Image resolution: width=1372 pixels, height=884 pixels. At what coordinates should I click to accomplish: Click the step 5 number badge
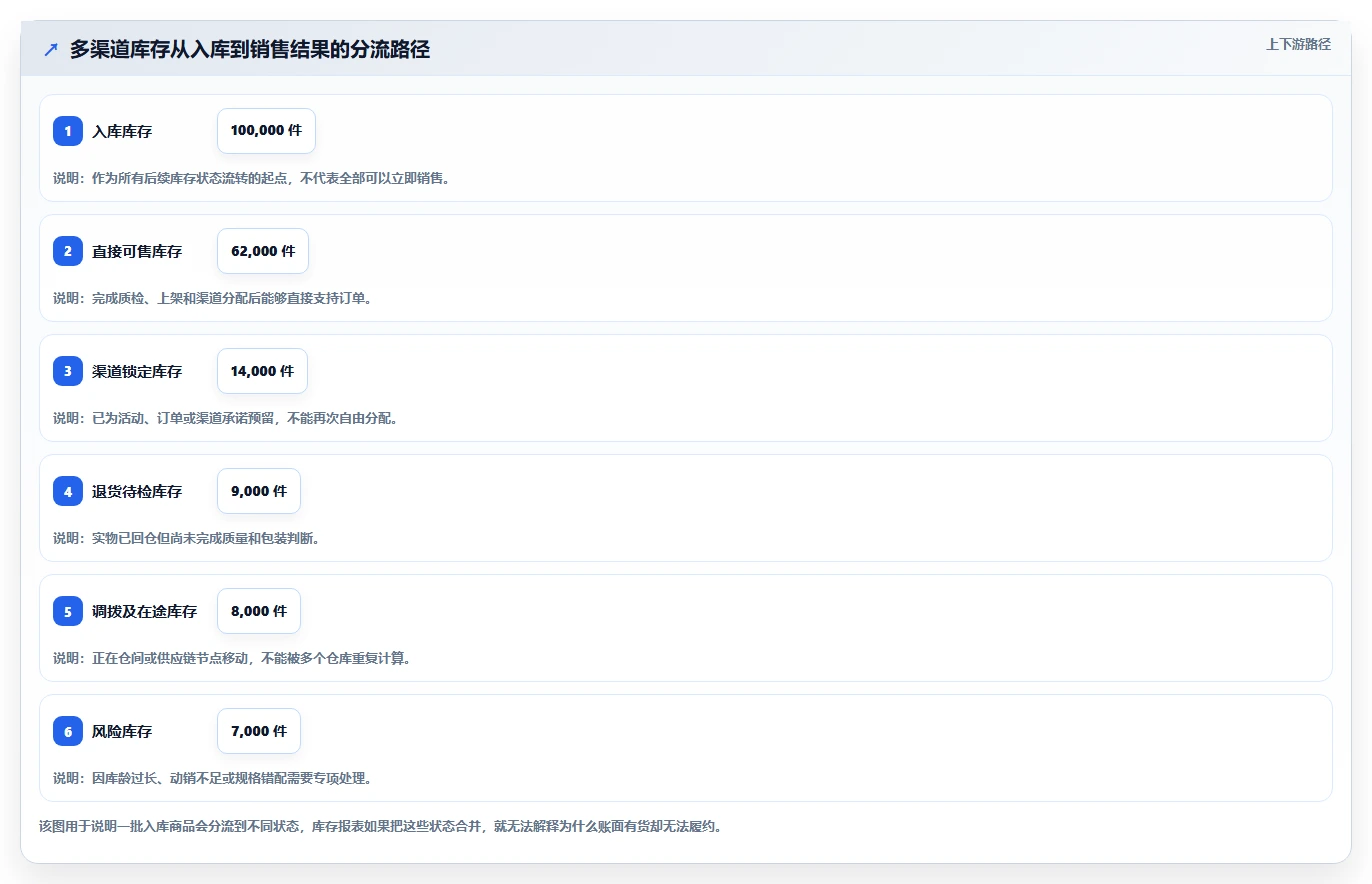point(68,611)
